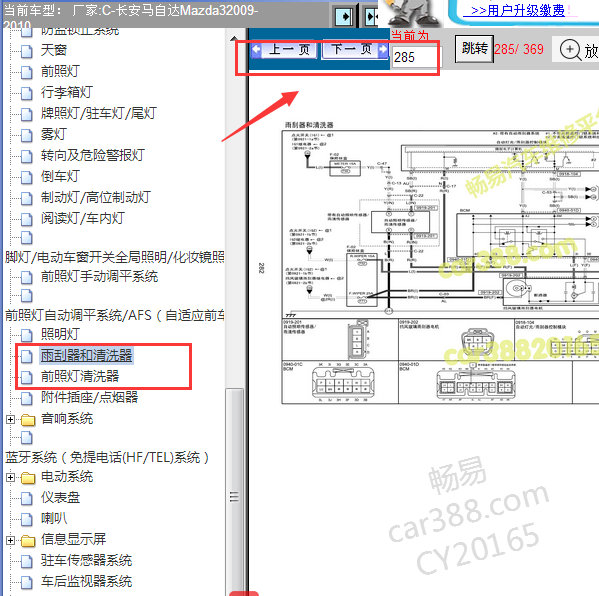Select 仪表盘 in the tree

tap(60, 497)
